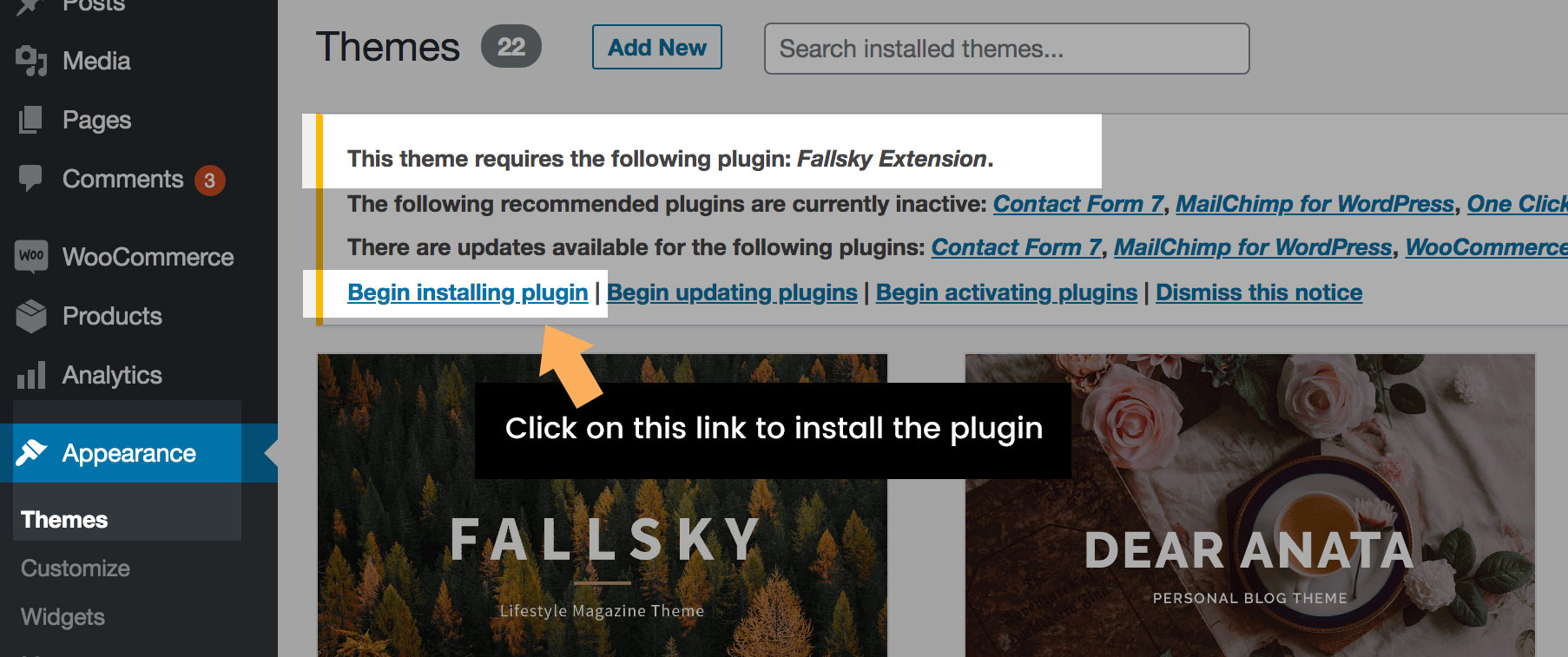Go to the Widgets menu entry
Screen dimensions: 1568x657
[63, 617]
